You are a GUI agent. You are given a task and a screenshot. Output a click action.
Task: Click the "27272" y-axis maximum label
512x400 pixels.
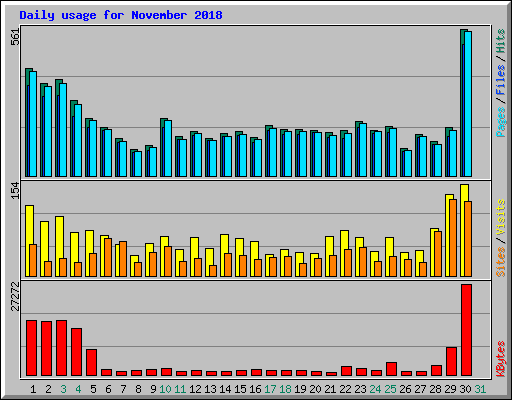click(15, 297)
